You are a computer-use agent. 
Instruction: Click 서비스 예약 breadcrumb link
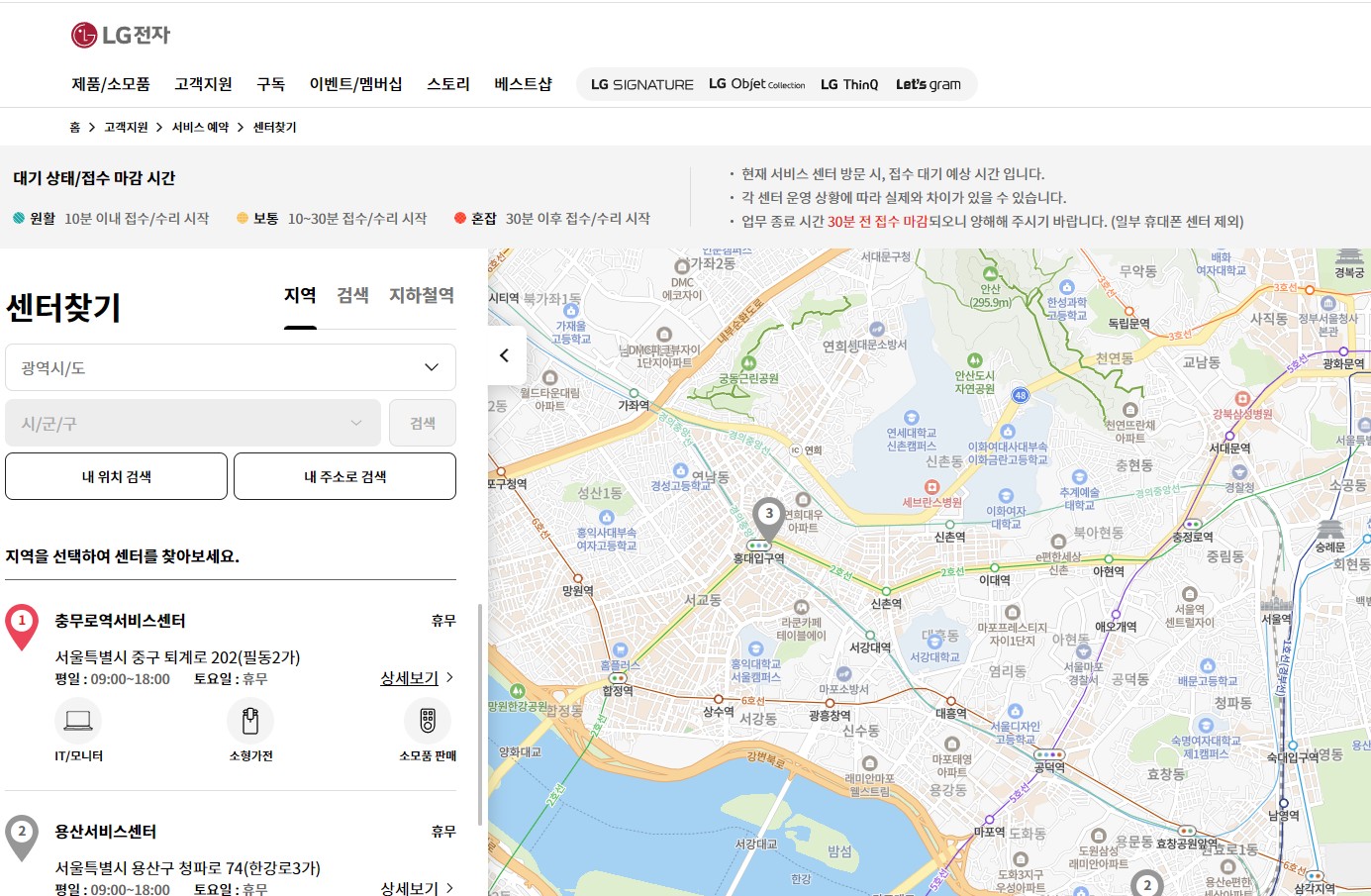tap(200, 127)
